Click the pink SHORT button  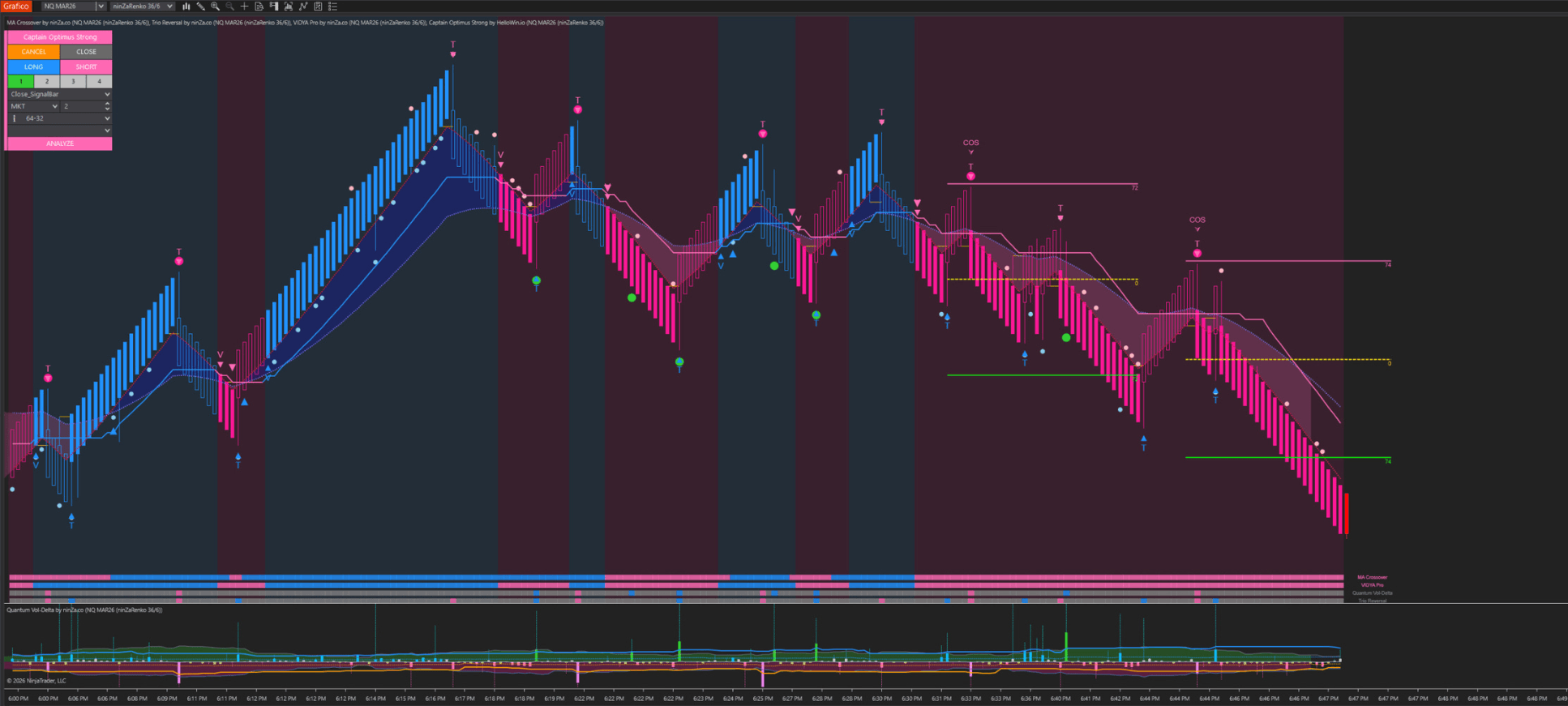[x=86, y=67]
